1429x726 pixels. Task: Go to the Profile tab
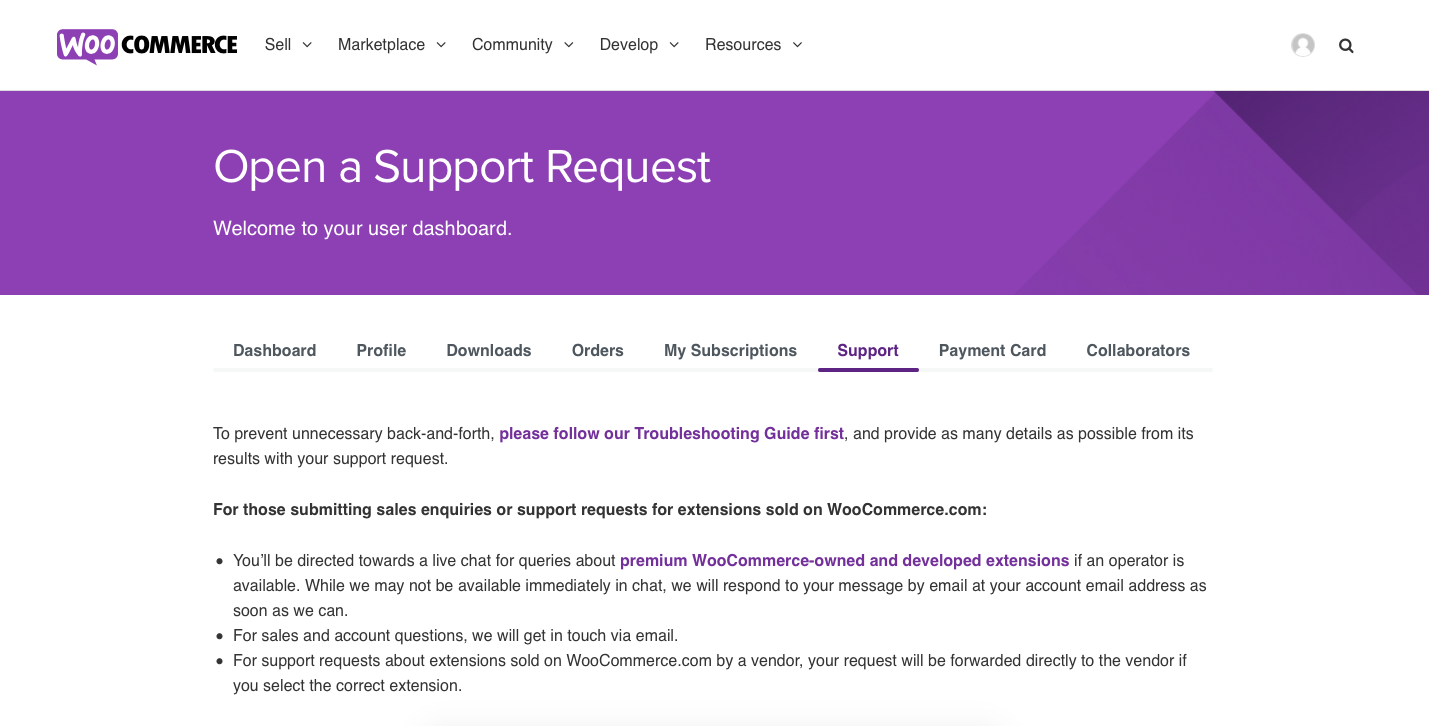point(381,350)
